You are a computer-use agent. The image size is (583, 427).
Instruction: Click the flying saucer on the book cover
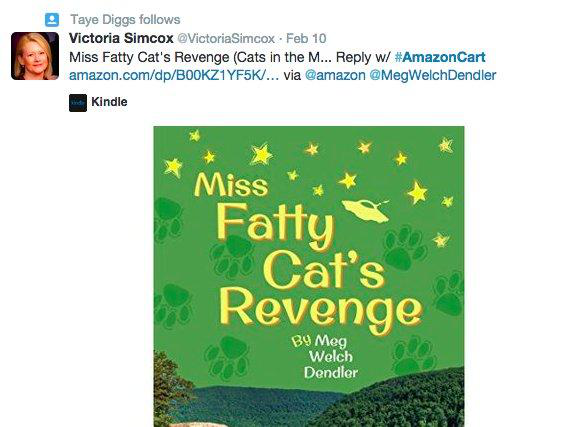click(x=365, y=210)
